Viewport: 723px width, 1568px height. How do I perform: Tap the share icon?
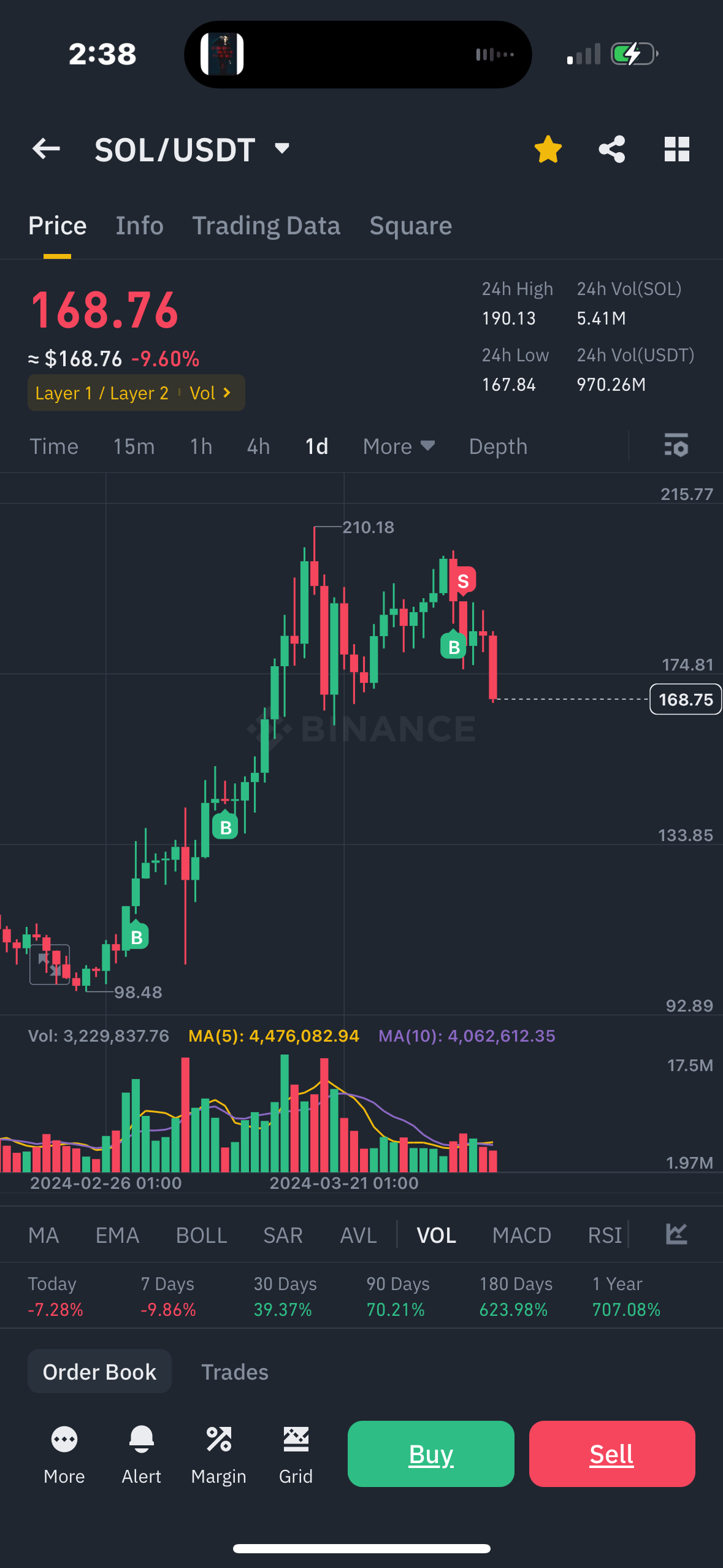coord(611,149)
